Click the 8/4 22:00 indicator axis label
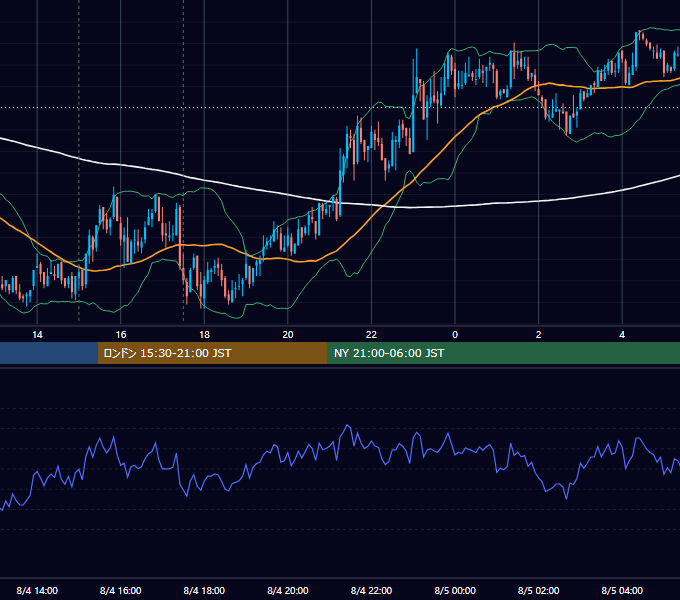 coord(371,590)
